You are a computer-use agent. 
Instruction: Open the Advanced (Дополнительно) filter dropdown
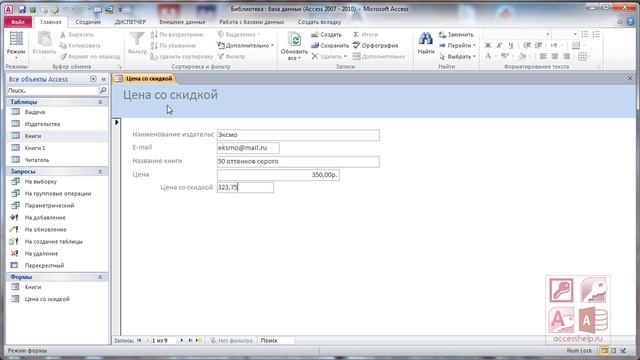pyautogui.click(x=245, y=46)
